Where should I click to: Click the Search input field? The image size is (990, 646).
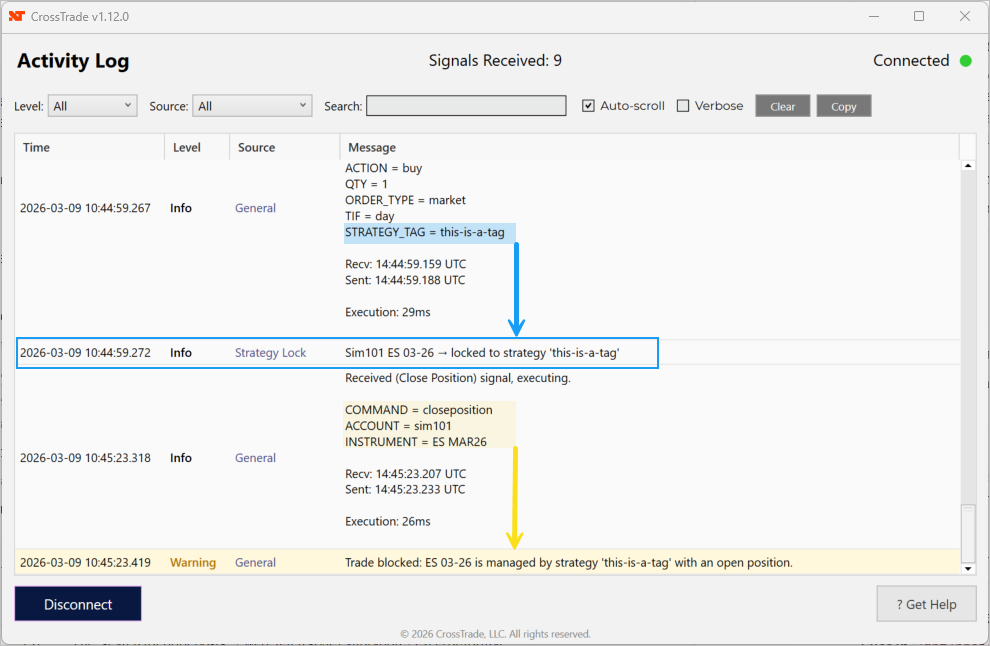(466, 106)
